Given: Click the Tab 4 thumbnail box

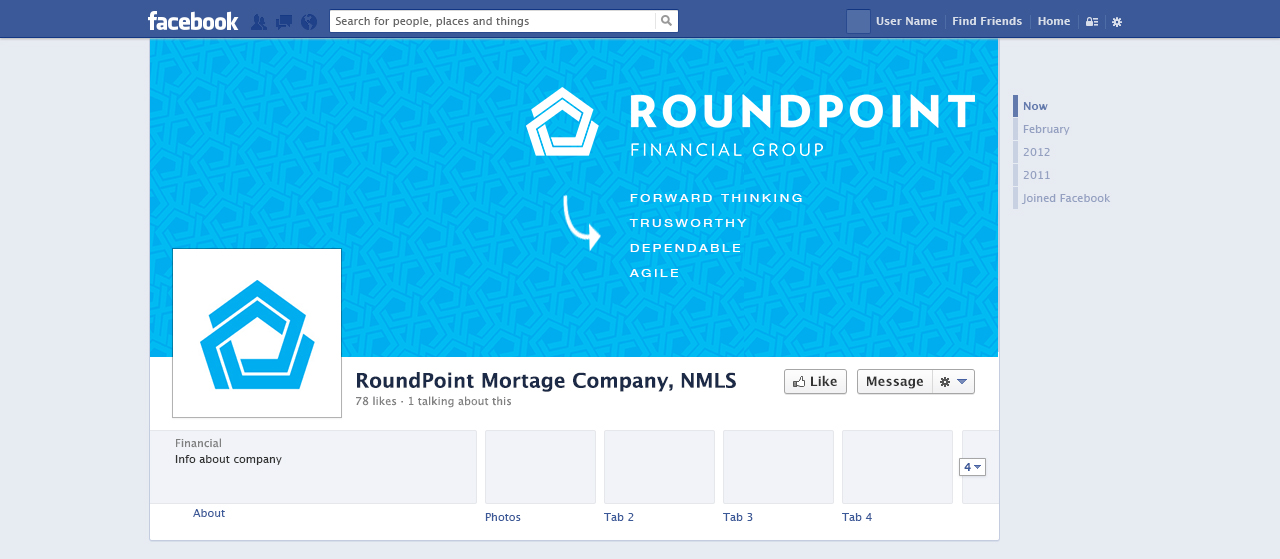Looking at the screenshot, I should [x=897, y=467].
